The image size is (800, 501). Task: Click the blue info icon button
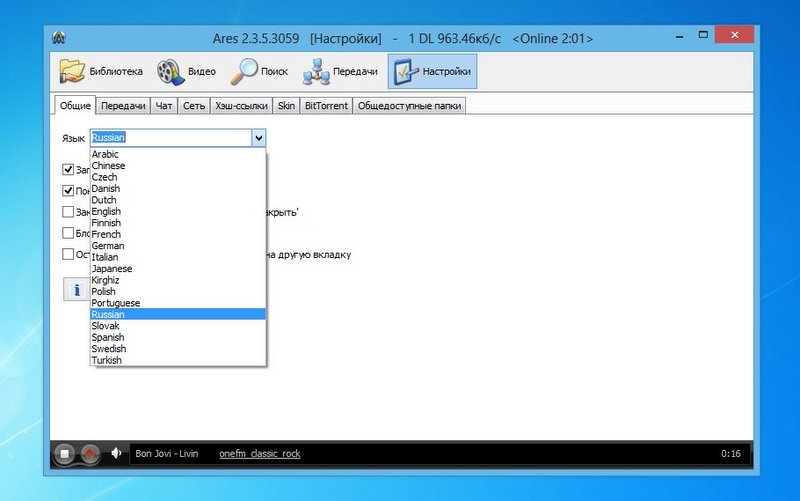[x=77, y=290]
